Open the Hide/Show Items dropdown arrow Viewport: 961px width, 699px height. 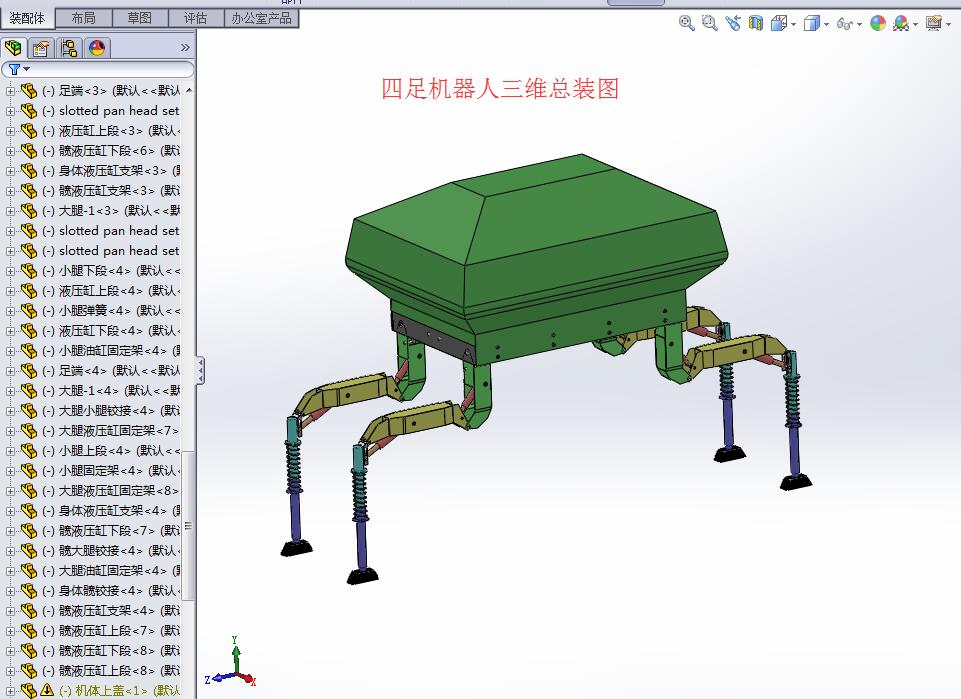859,25
